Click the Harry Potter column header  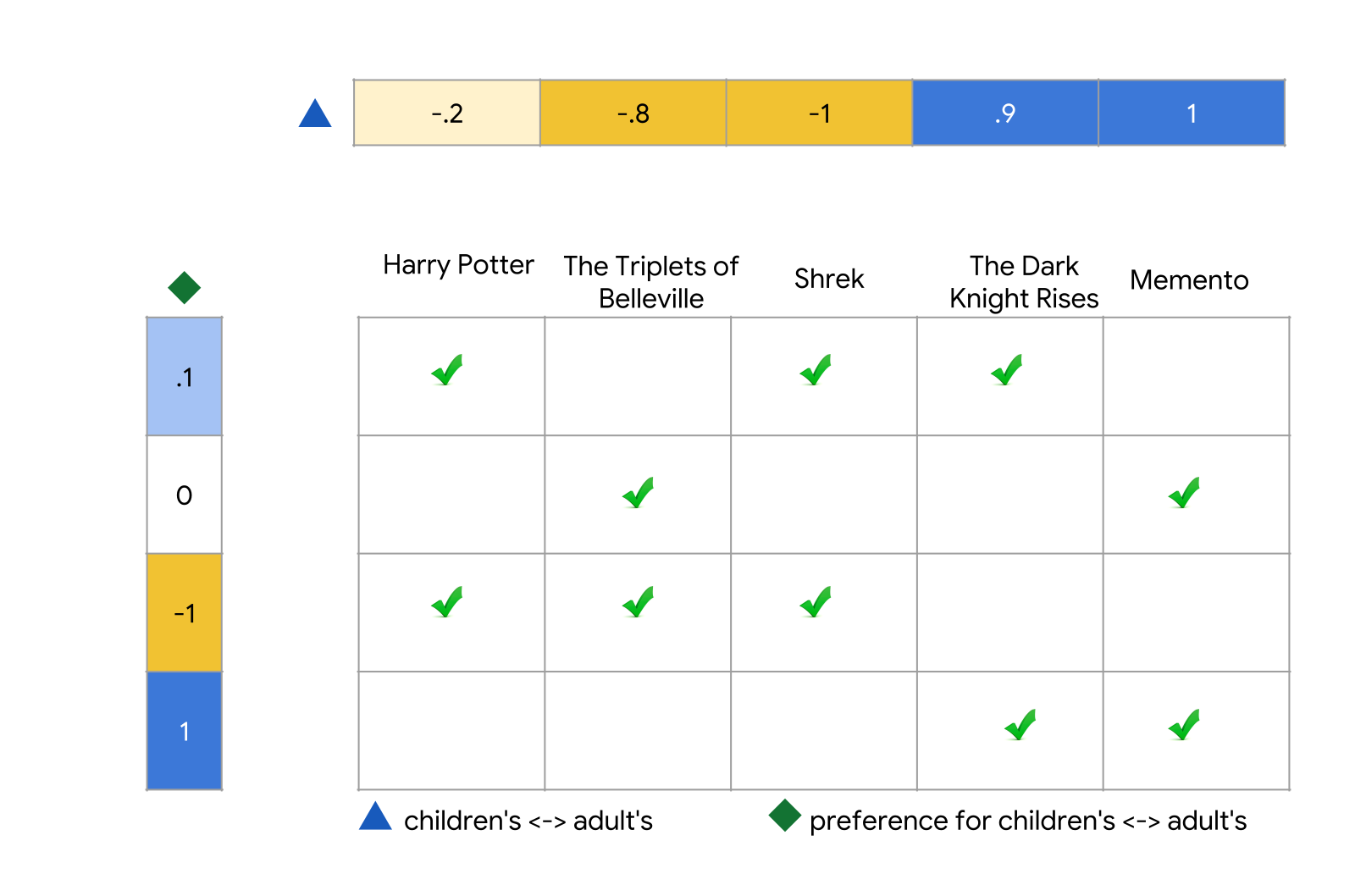(x=458, y=265)
